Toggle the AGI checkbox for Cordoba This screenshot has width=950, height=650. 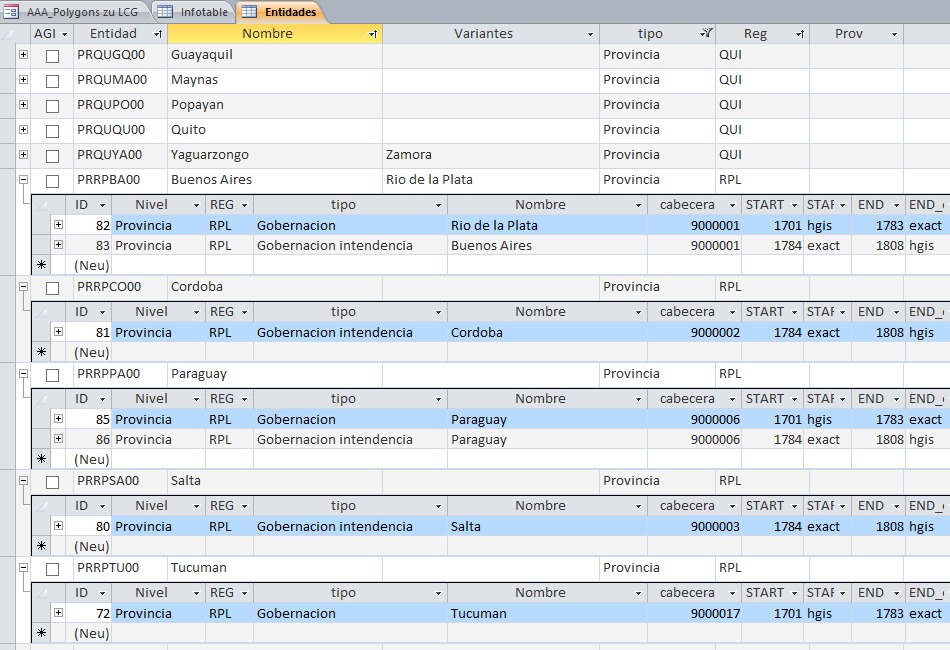52,288
